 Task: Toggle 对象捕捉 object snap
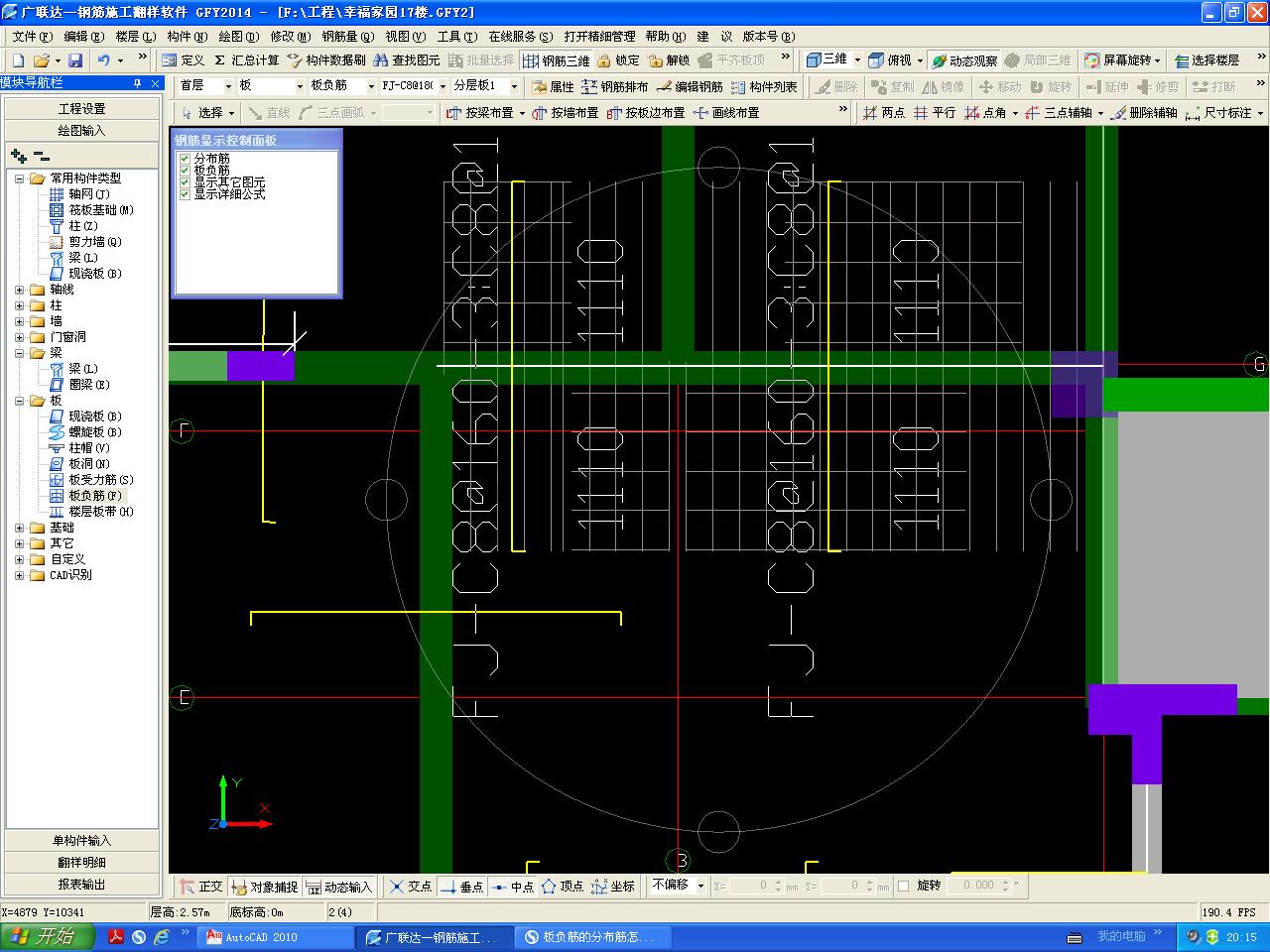click(264, 886)
